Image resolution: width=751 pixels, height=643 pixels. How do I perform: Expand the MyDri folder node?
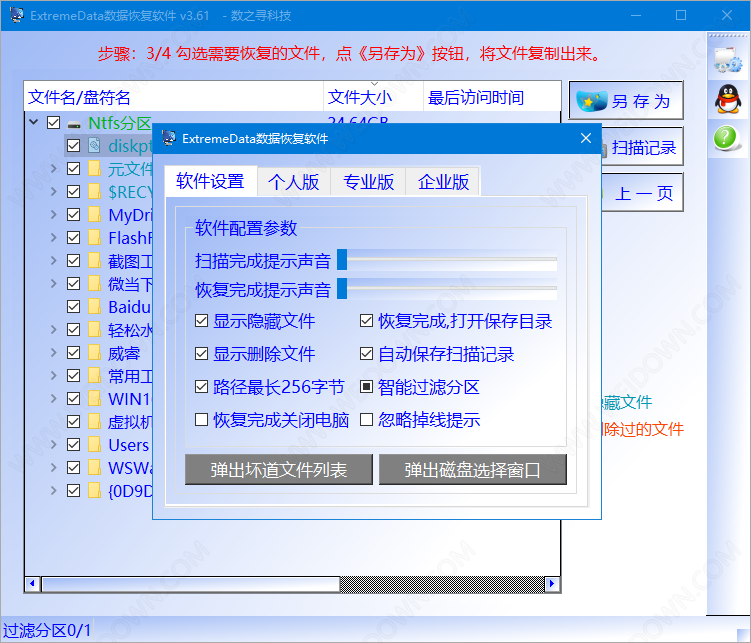tap(54, 214)
